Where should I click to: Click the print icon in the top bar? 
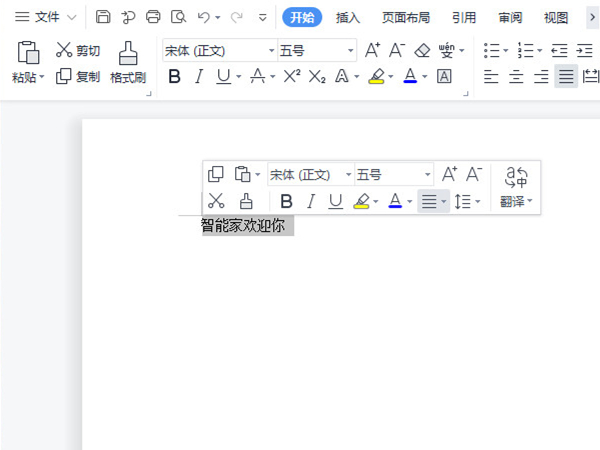pyautogui.click(x=153, y=17)
